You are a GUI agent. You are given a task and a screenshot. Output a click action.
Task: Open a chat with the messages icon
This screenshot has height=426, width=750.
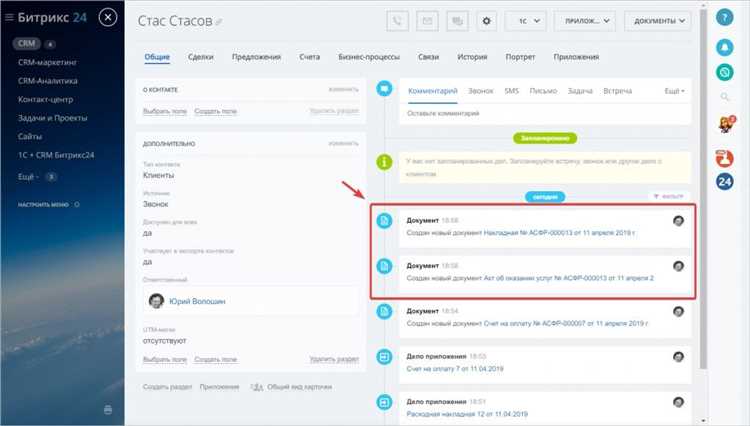click(x=457, y=21)
